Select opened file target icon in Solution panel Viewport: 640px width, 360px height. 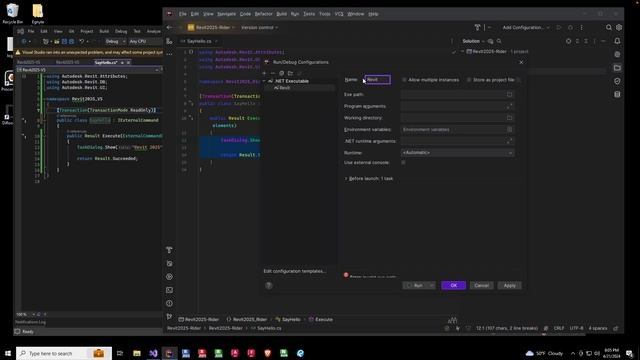coord(568,41)
